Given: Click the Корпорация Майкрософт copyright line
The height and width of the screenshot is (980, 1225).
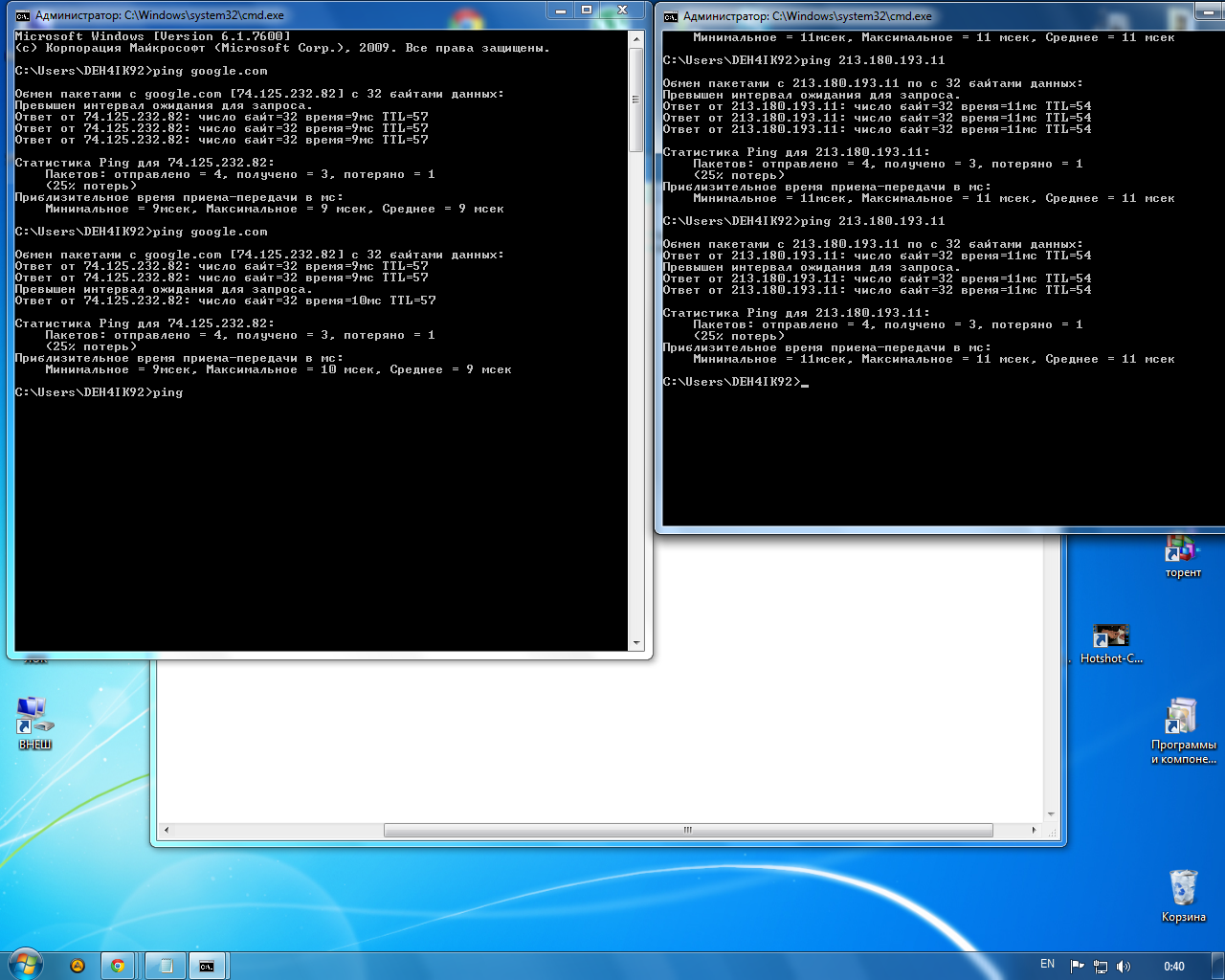Looking at the screenshot, I should point(282,48).
